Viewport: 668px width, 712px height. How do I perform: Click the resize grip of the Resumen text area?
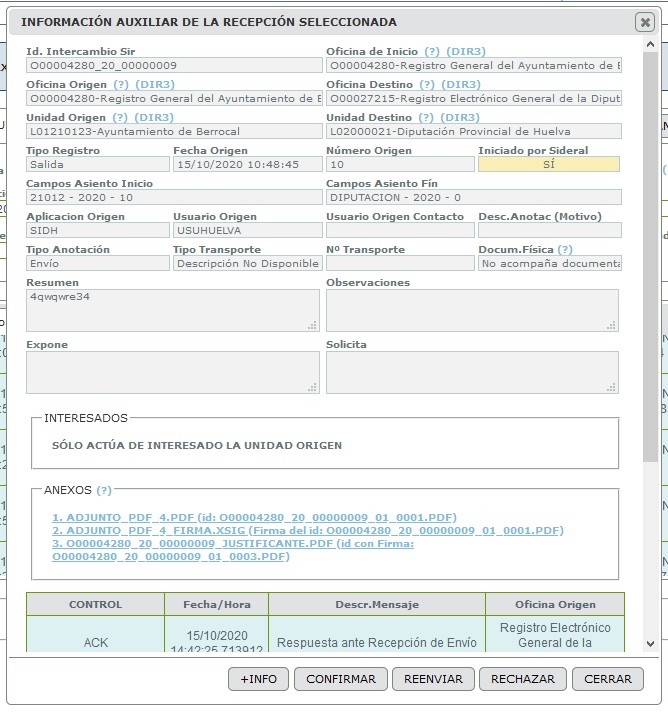point(312,325)
